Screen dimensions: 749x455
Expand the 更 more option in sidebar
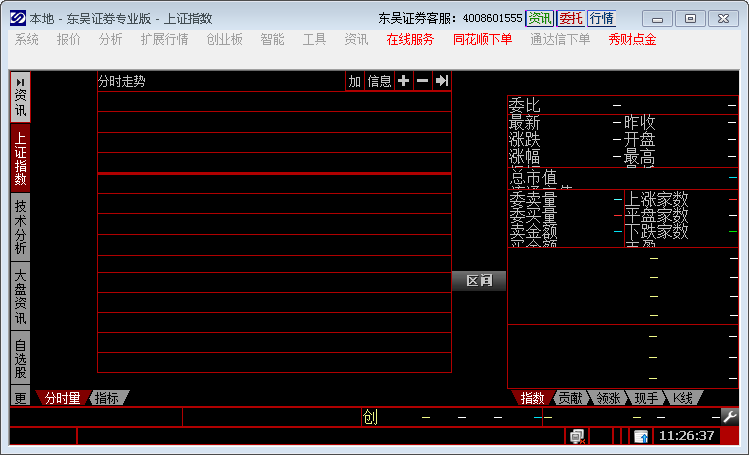[20, 397]
